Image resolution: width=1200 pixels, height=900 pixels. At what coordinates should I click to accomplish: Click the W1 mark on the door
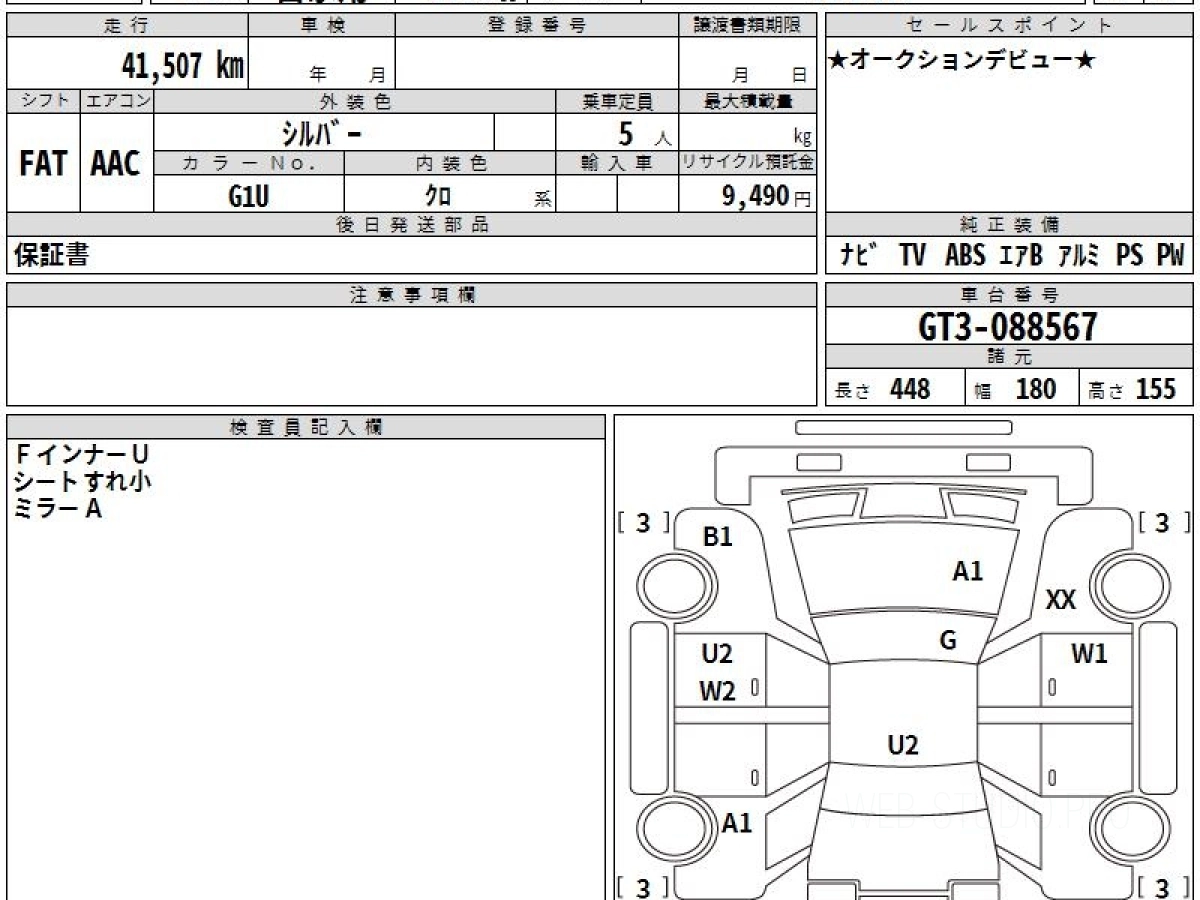point(1089,654)
